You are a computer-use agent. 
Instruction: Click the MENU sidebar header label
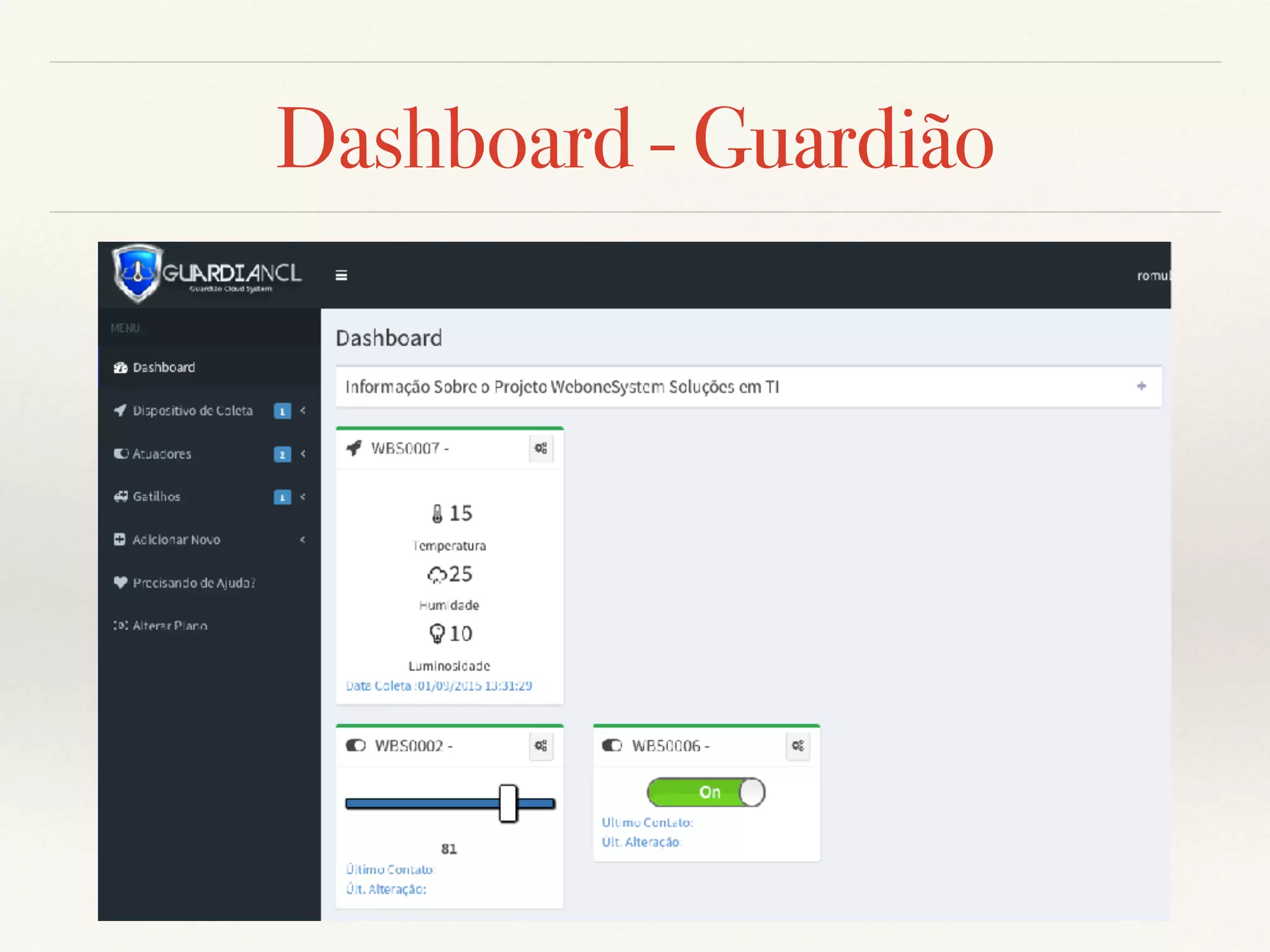[125, 328]
